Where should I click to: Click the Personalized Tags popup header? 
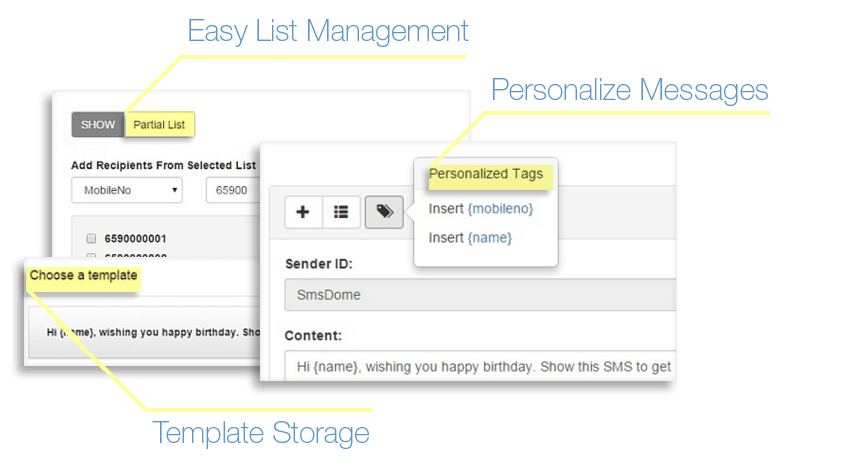coord(486,174)
